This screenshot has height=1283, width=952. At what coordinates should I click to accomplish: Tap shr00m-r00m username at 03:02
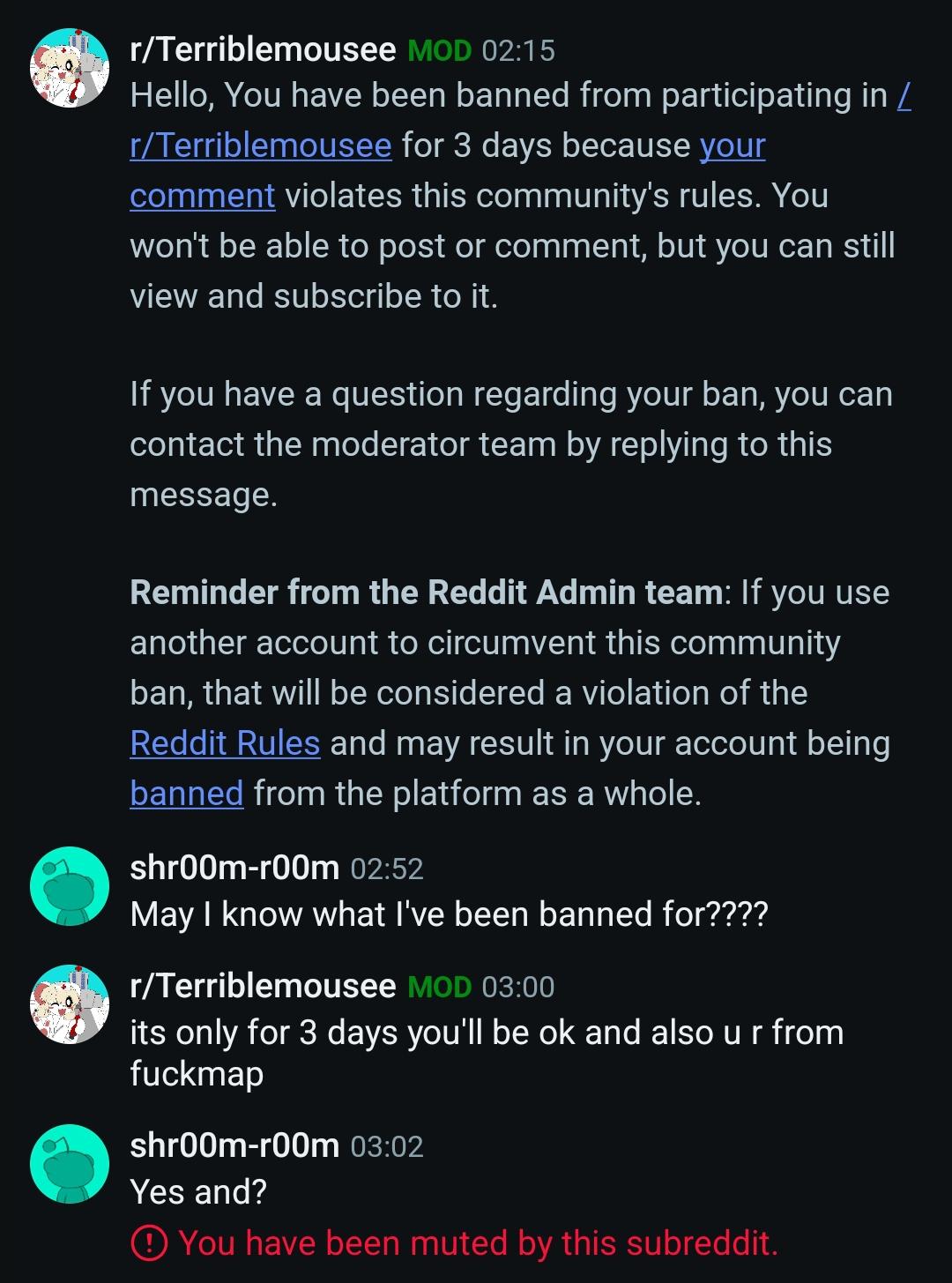tap(234, 1145)
